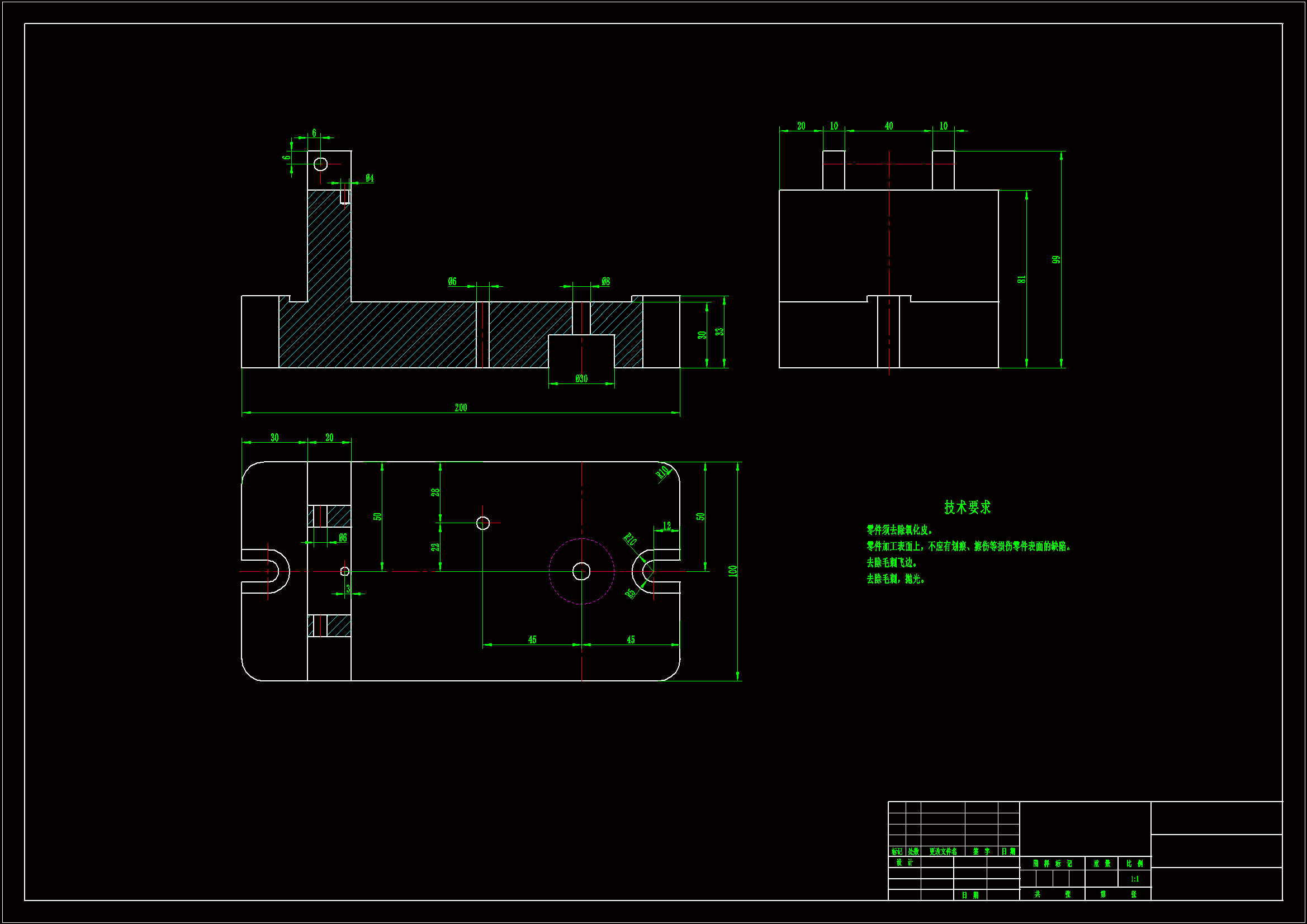Screen dimensions: 1307x924
Task: Click the Ø8 hole dimension label
Action: click(605, 281)
